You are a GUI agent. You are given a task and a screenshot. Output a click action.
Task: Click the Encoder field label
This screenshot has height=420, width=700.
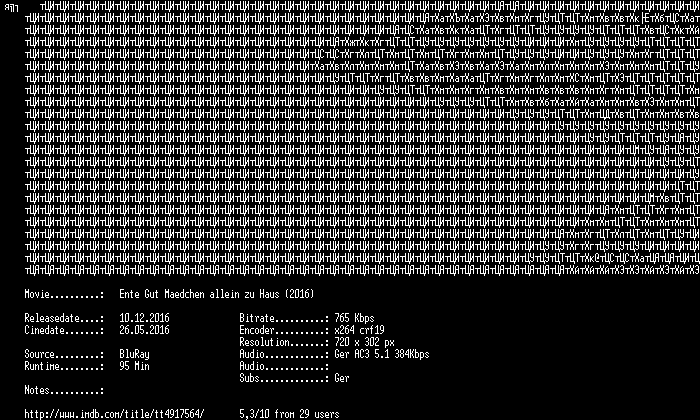point(284,330)
